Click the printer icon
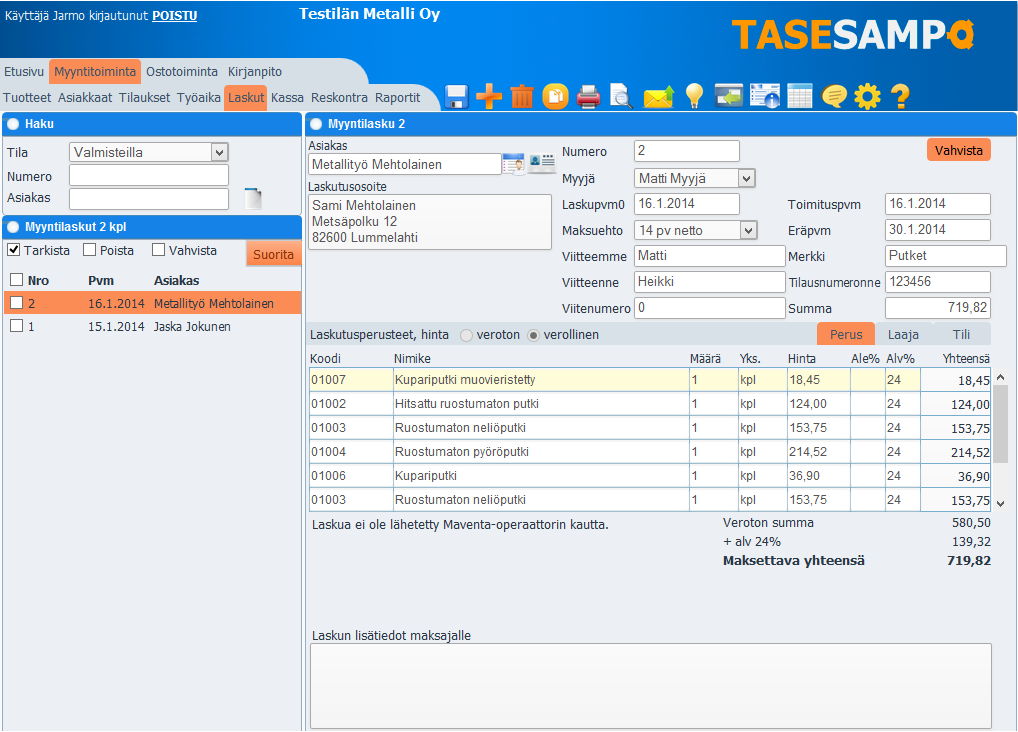Screen dimensions: 1018x732 (x=589, y=96)
